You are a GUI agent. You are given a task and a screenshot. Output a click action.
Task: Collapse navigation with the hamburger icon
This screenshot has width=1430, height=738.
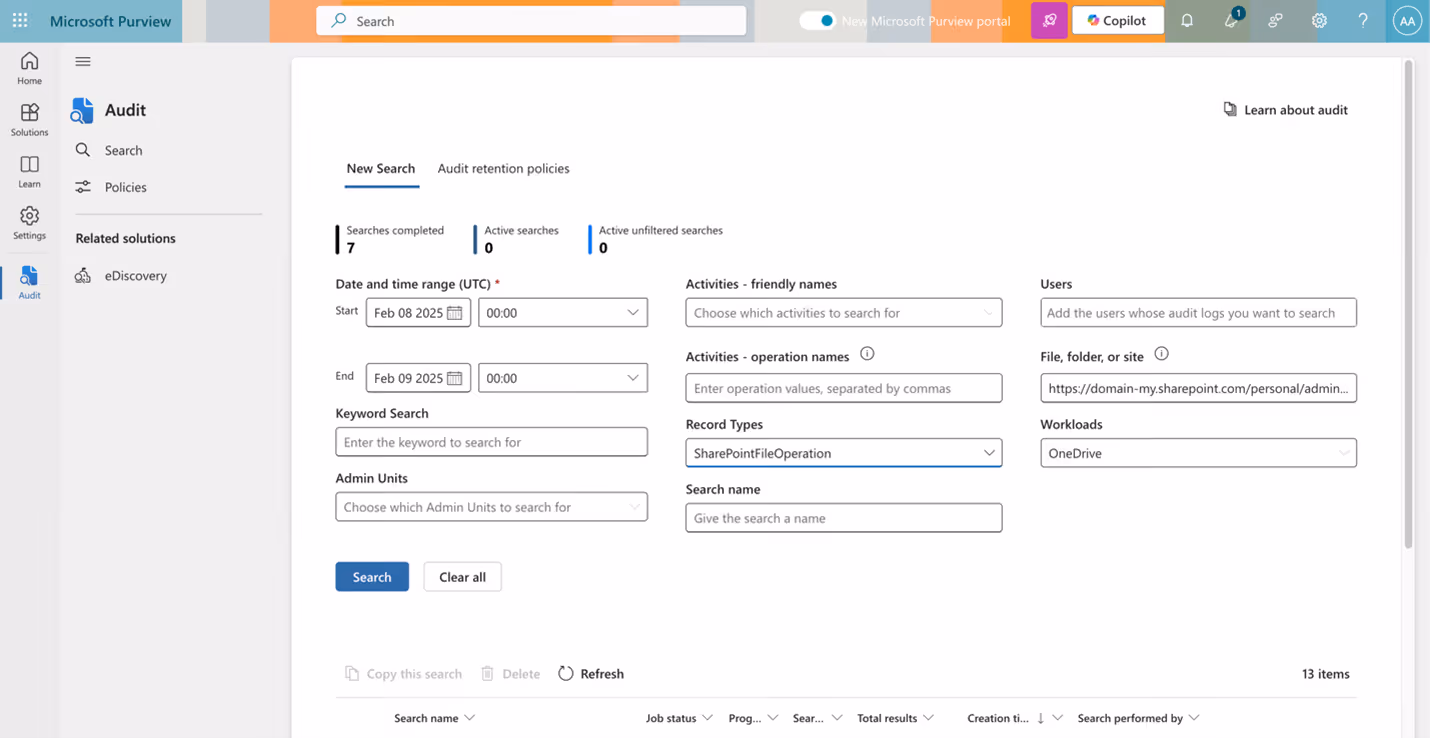point(83,62)
